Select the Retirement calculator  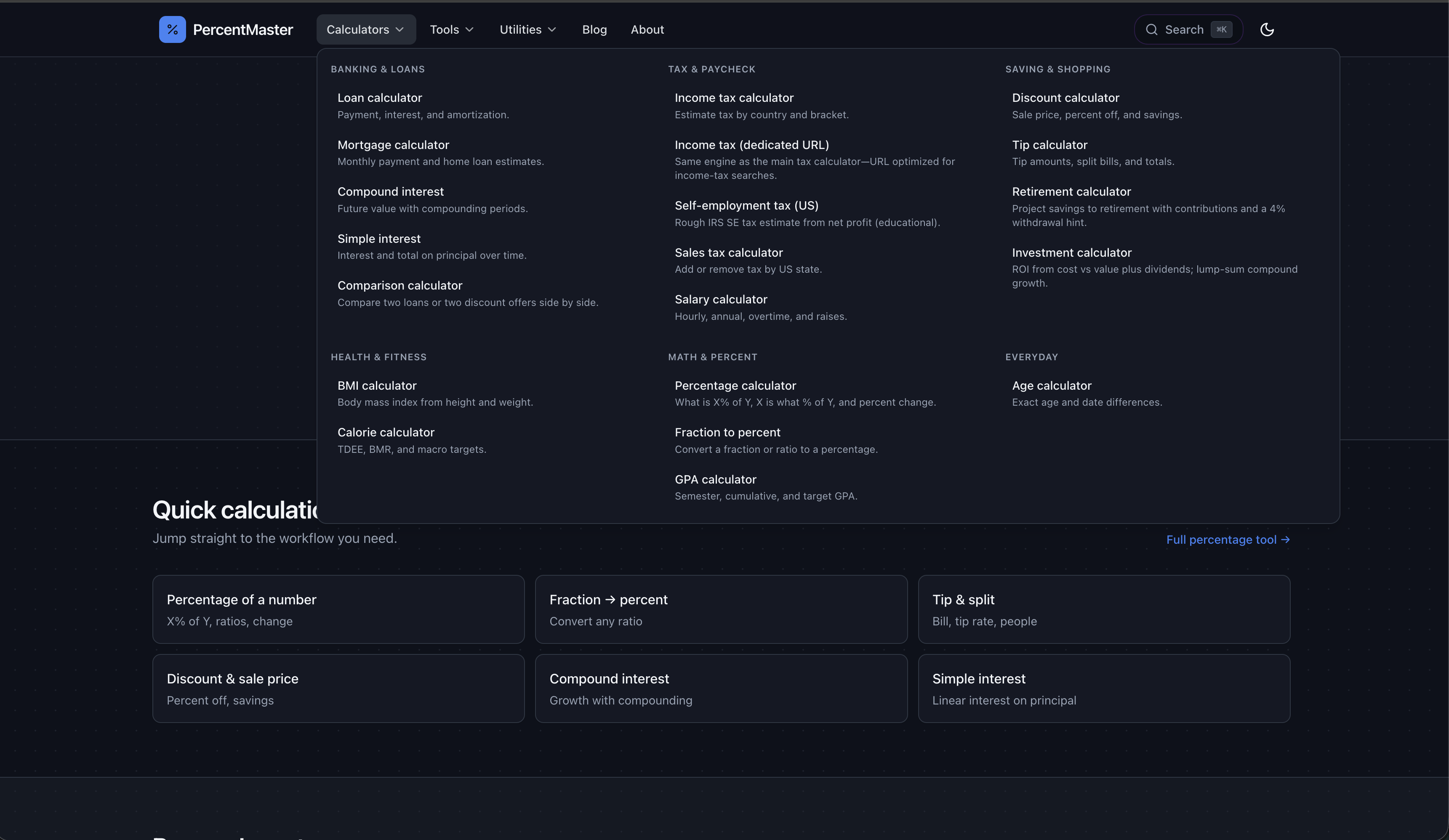pyautogui.click(x=1071, y=191)
